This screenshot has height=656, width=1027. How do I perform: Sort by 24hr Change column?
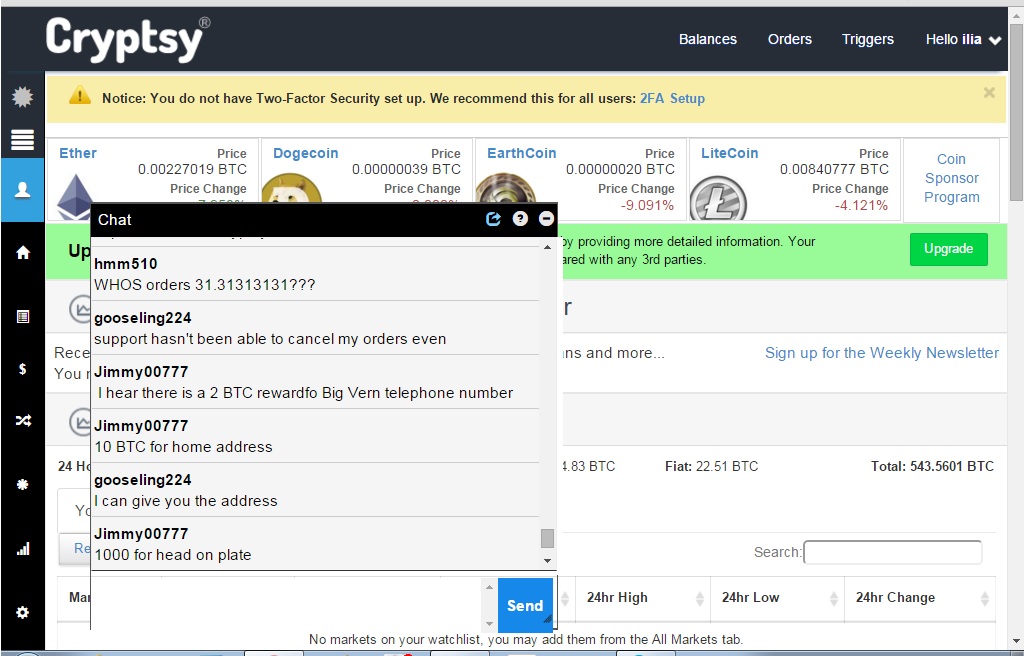(920, 597)
